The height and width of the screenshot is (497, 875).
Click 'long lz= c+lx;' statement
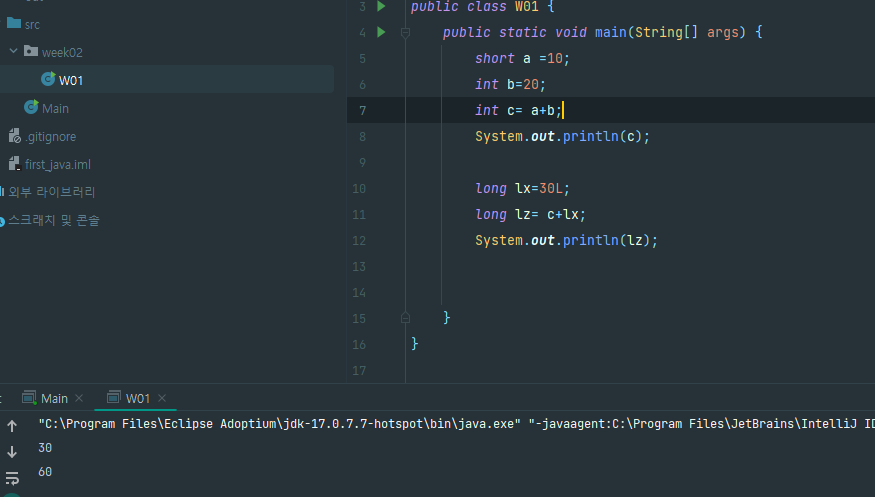[530, 215]
